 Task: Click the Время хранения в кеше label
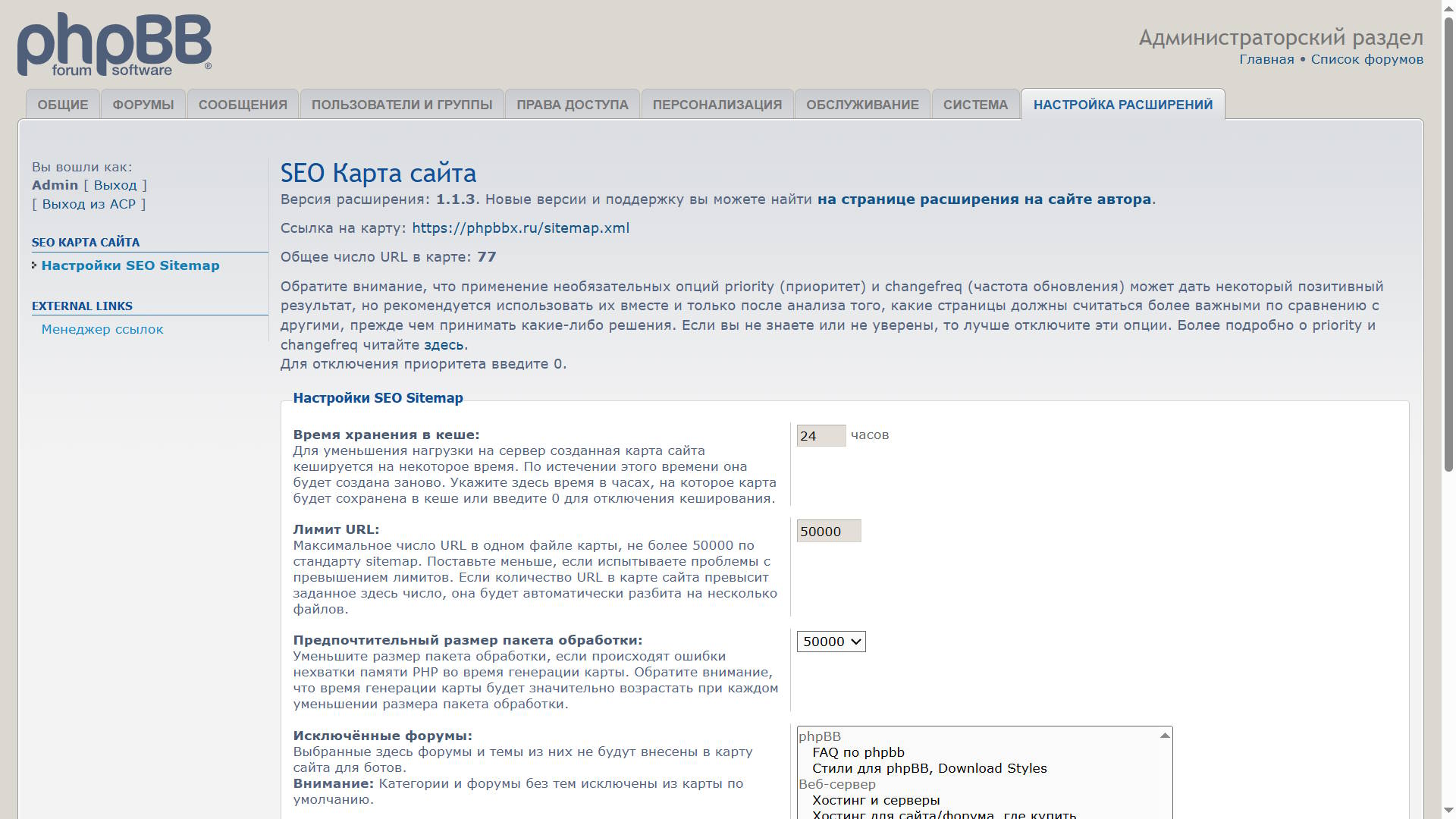(x=386, y=435)
